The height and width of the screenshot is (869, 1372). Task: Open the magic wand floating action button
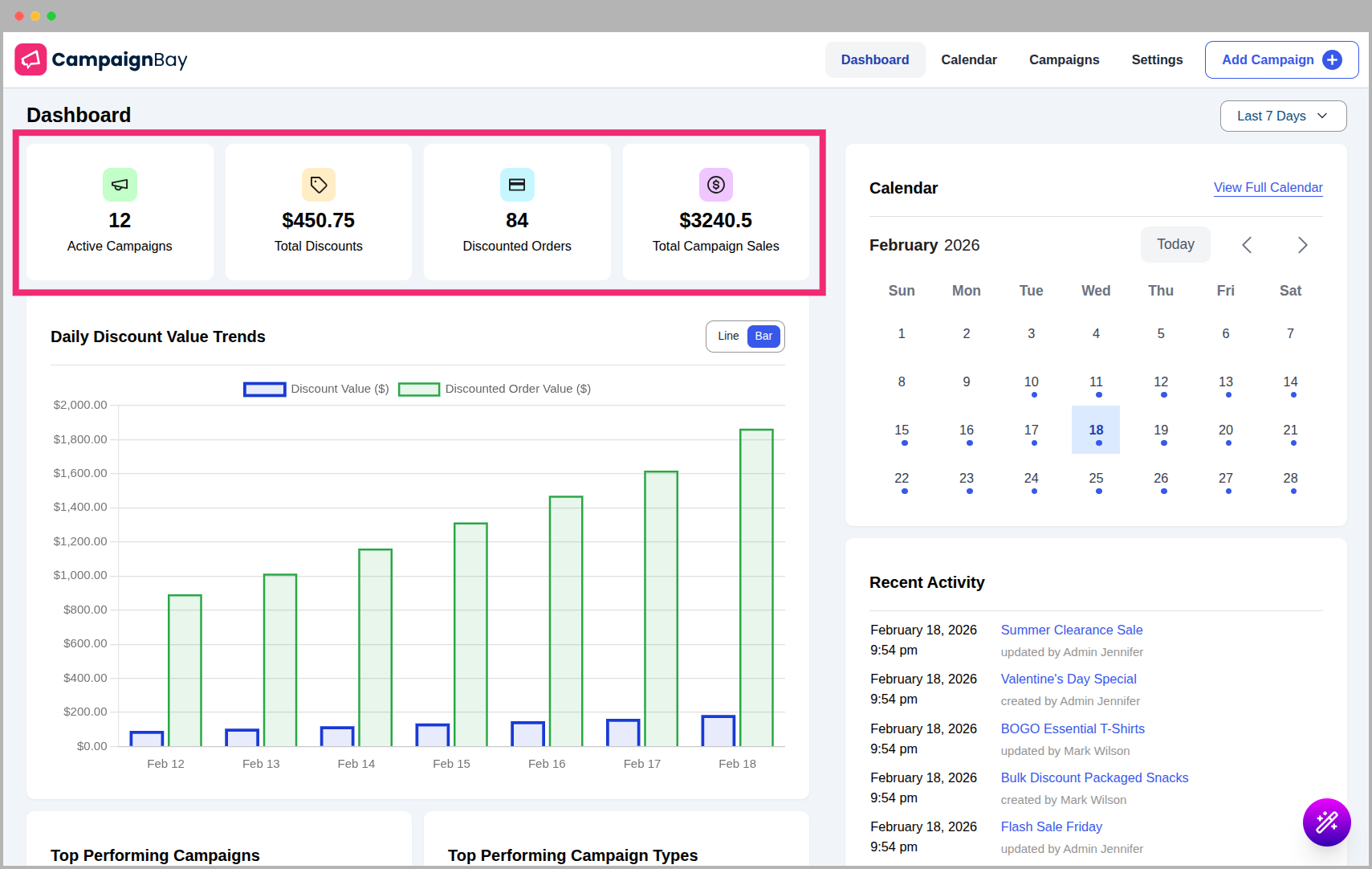click(1326, 822)
